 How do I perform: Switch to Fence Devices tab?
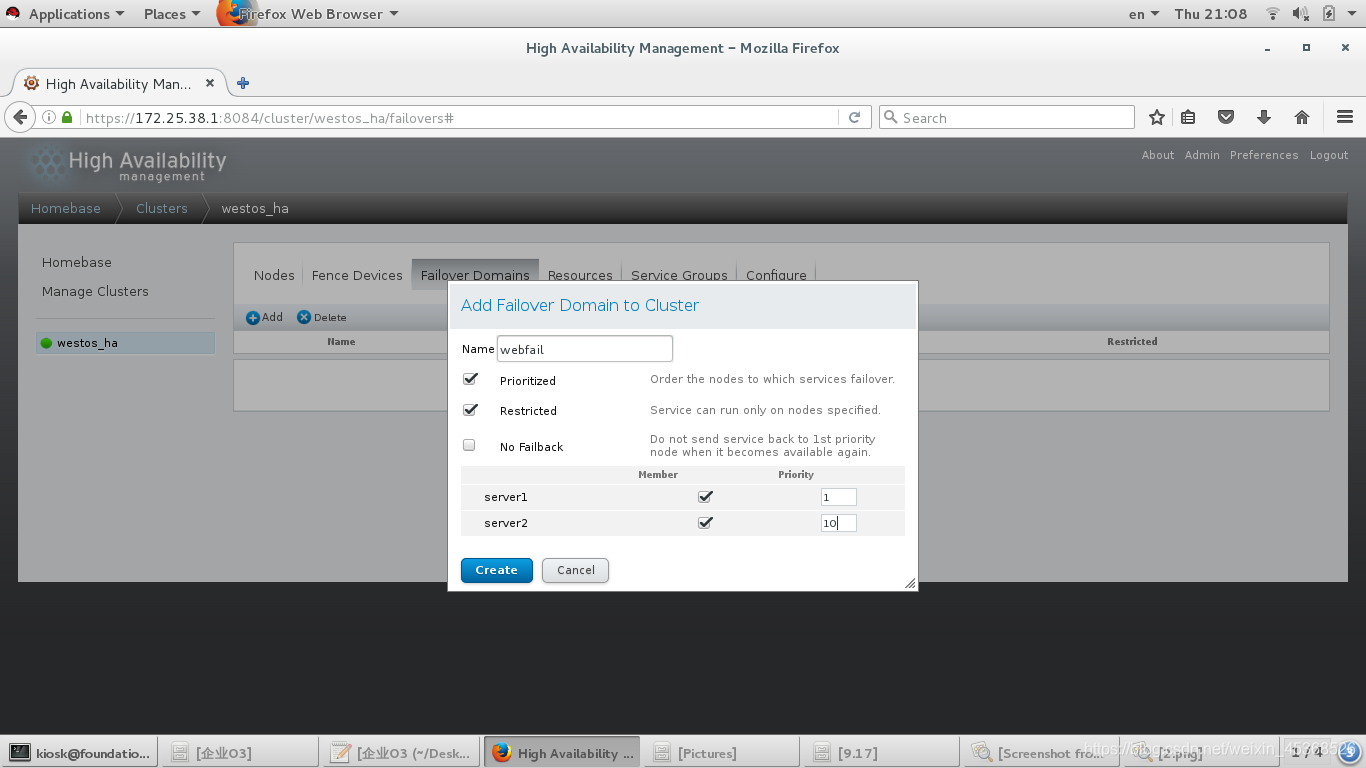357,275
